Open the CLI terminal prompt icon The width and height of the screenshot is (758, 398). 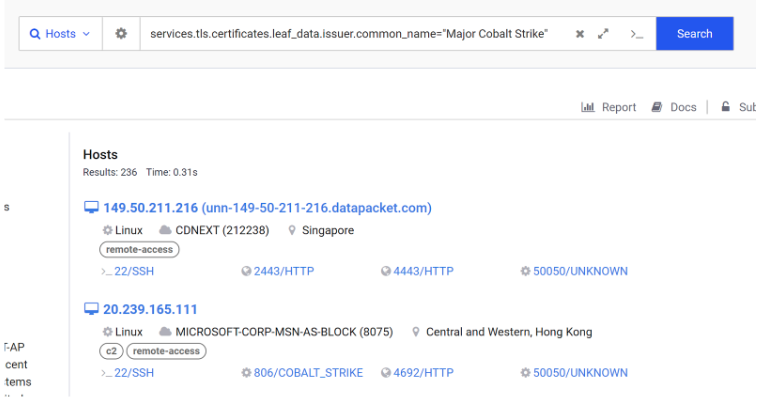coord(637,34)
